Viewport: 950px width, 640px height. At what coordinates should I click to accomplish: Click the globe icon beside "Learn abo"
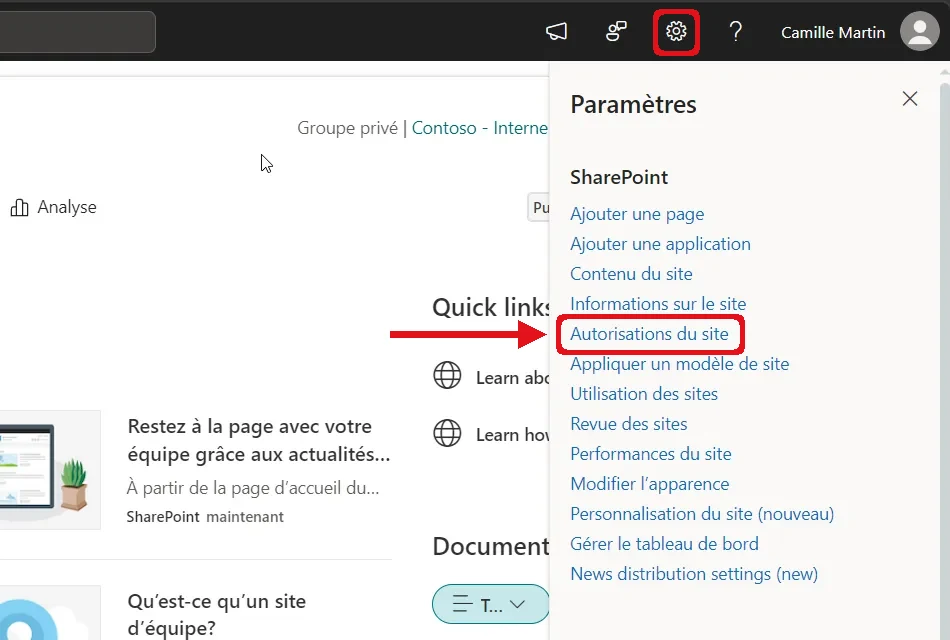[x=447, y=375]
